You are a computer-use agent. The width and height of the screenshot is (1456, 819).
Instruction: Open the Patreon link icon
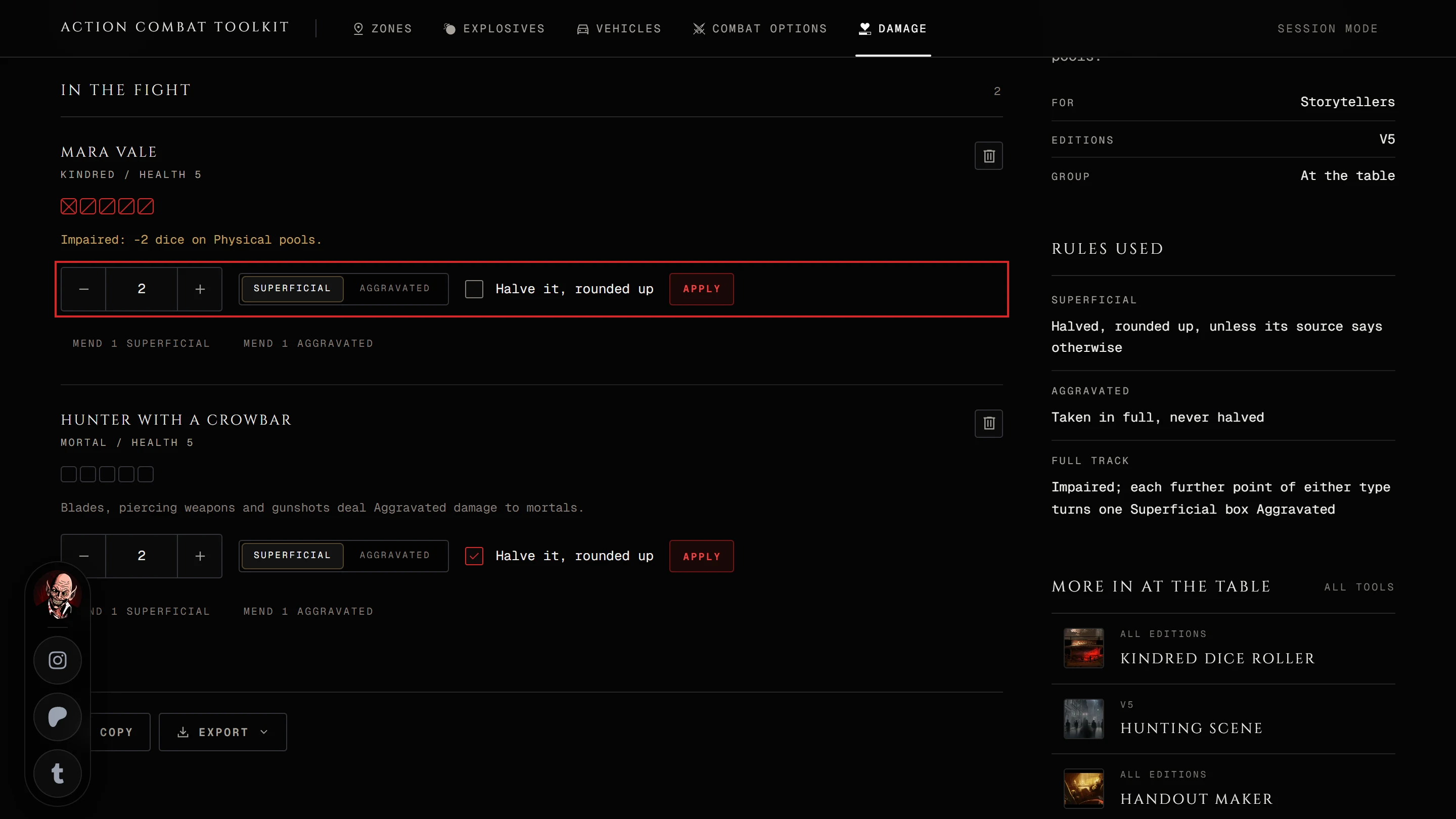tap(58, 717)
